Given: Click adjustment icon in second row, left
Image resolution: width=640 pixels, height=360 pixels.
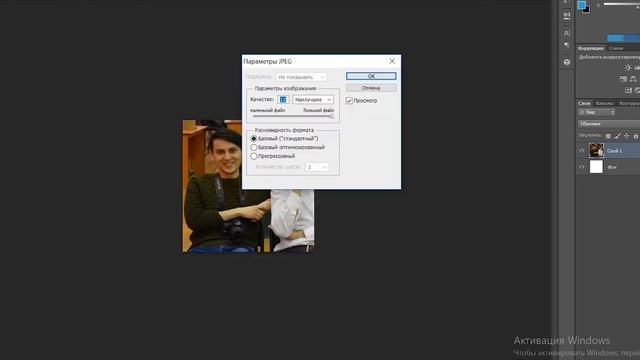Looking at the screenshot, I should pos(623,79).
